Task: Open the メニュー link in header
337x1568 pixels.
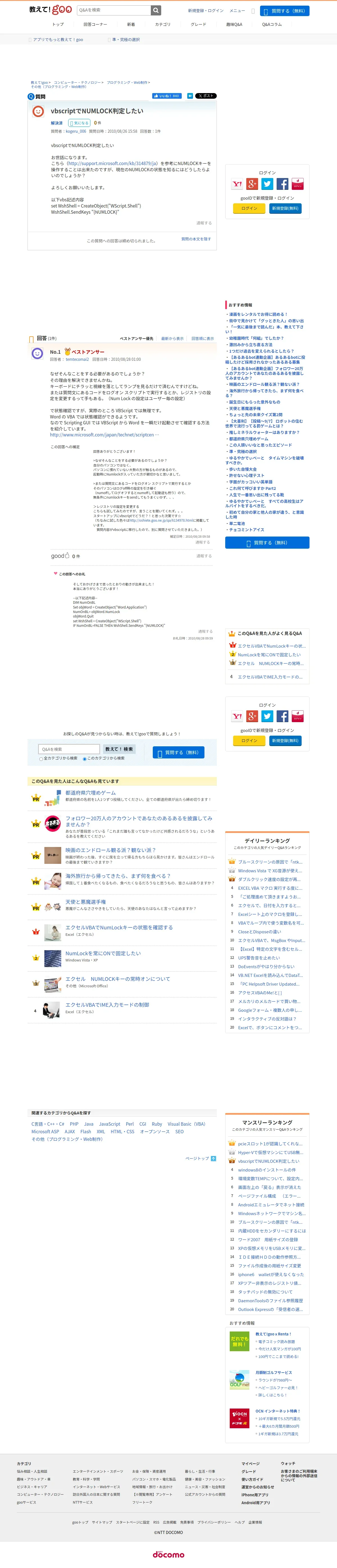Action: tap(237, 10)
